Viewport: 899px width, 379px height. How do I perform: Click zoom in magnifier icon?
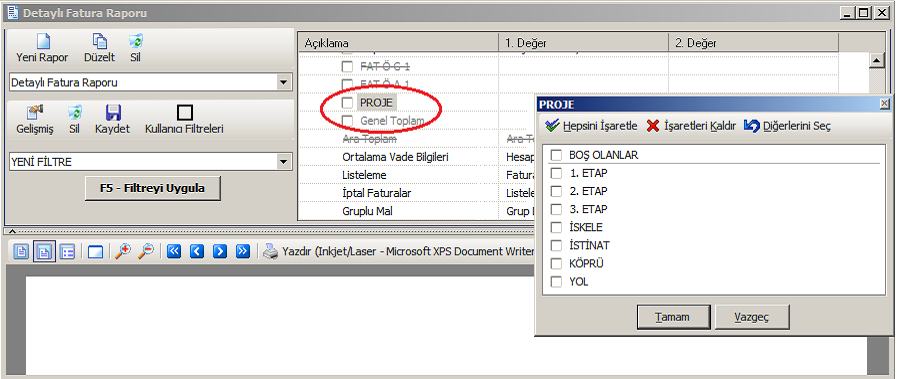(x=123, y=251)
